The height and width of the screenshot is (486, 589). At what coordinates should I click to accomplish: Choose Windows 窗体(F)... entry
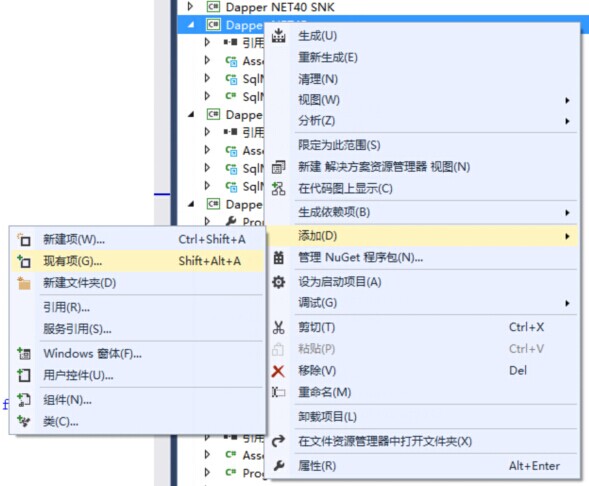(137, 353)
